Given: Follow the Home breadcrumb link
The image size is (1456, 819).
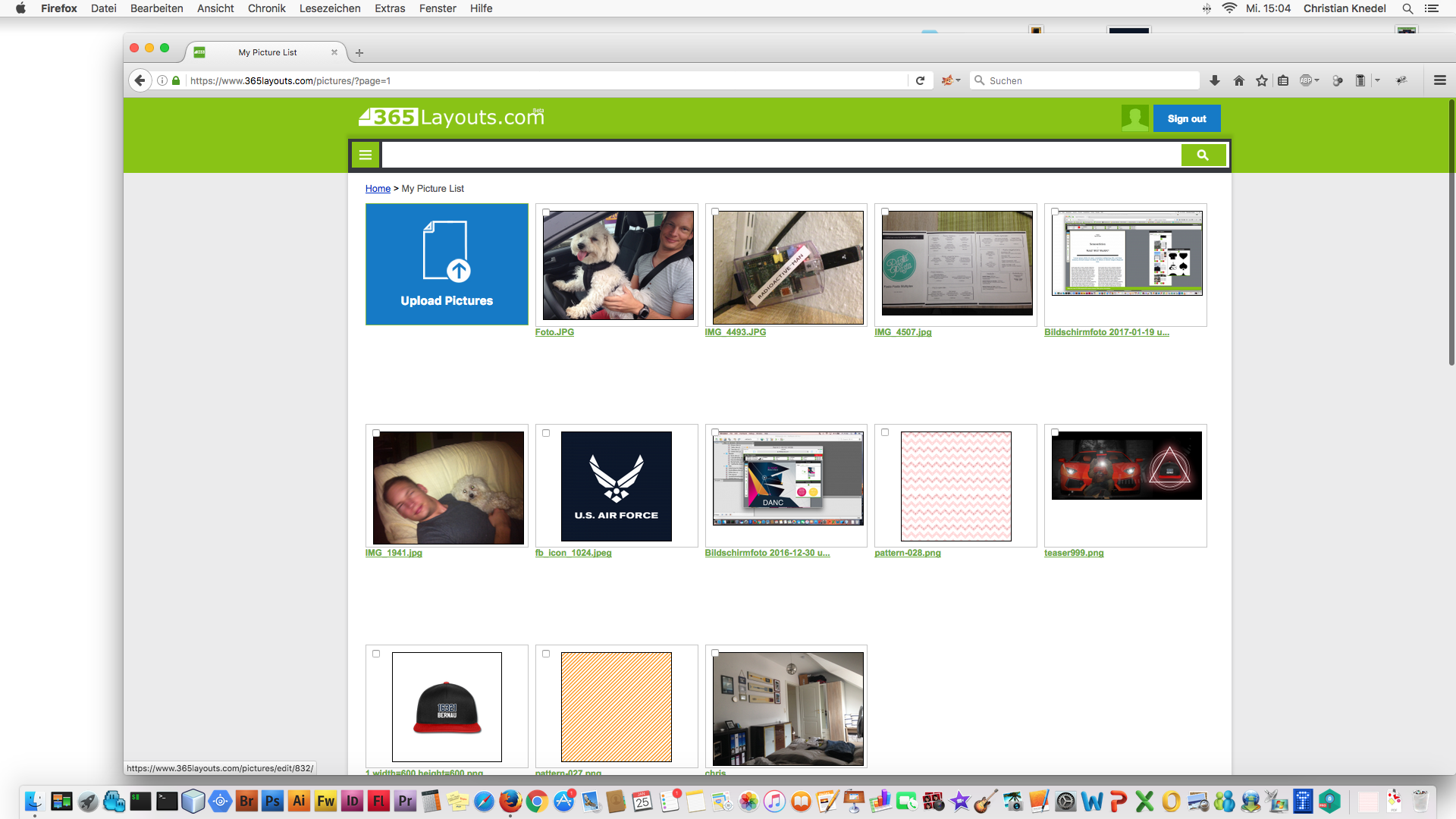Looking at the screenshot, I should [x=378, y=189].
